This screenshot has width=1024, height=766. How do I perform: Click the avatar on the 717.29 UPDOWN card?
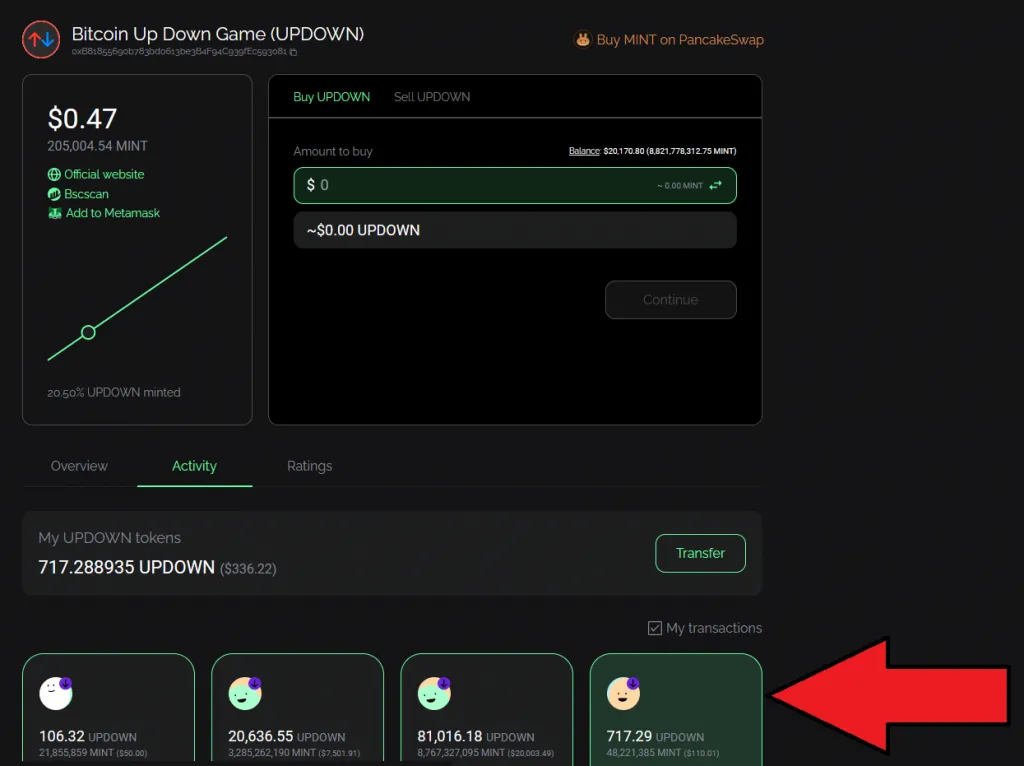point(624,693)
